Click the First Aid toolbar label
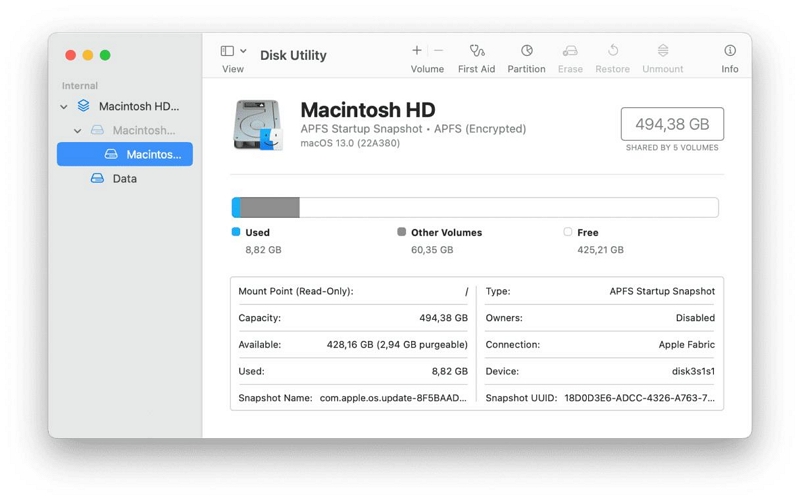Screen dimensions: 800x502 click(x=477, y=69)
